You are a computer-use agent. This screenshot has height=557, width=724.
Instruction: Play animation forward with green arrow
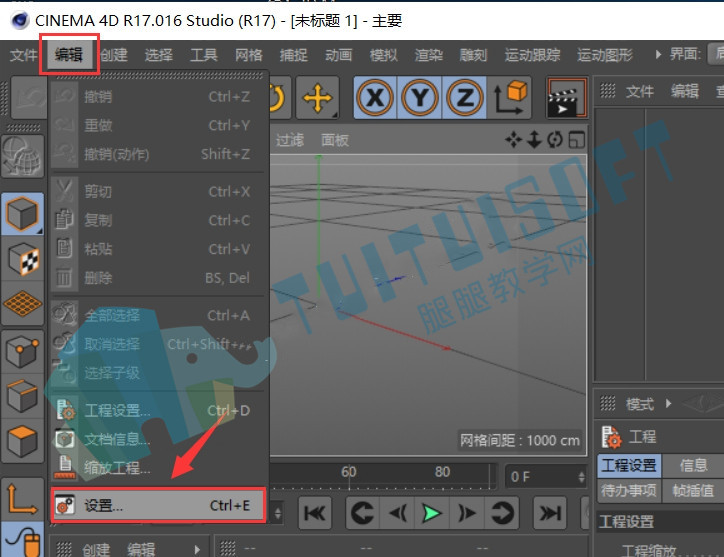pos(432,513)
